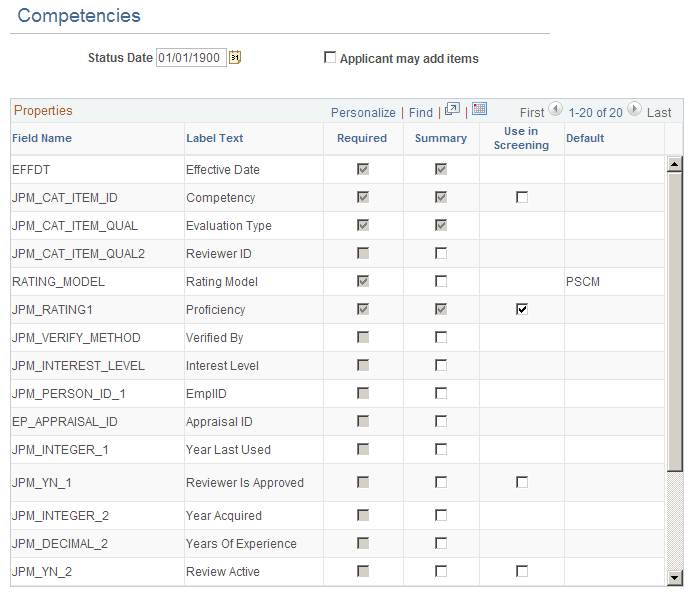Sort by Field Name column header
Image resolution: width=696 pixels, height=594 pixels.
point(42,138)
